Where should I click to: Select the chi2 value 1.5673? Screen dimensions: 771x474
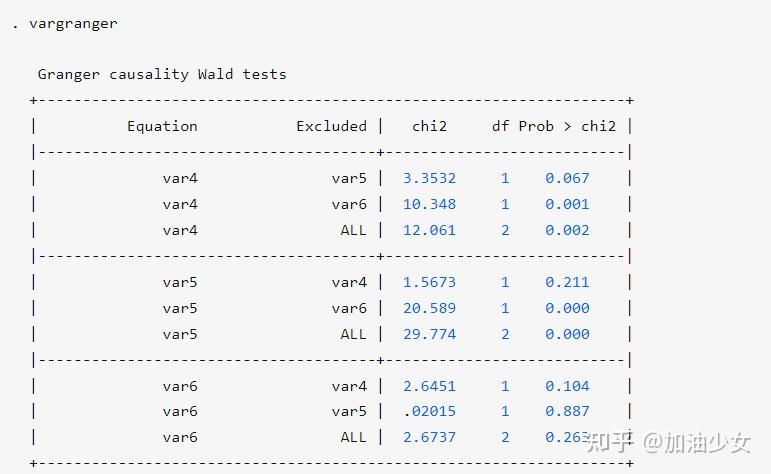(x=429, y=282)
